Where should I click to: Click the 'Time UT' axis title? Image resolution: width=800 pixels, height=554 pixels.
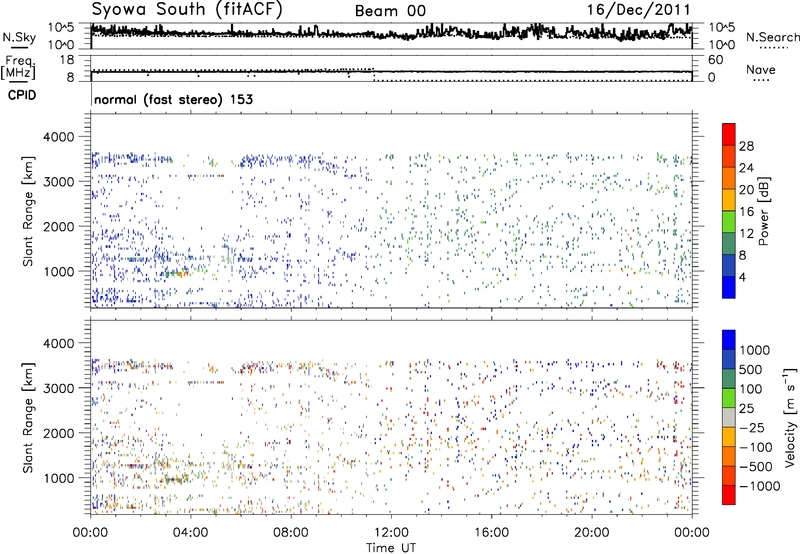[391, 548]
